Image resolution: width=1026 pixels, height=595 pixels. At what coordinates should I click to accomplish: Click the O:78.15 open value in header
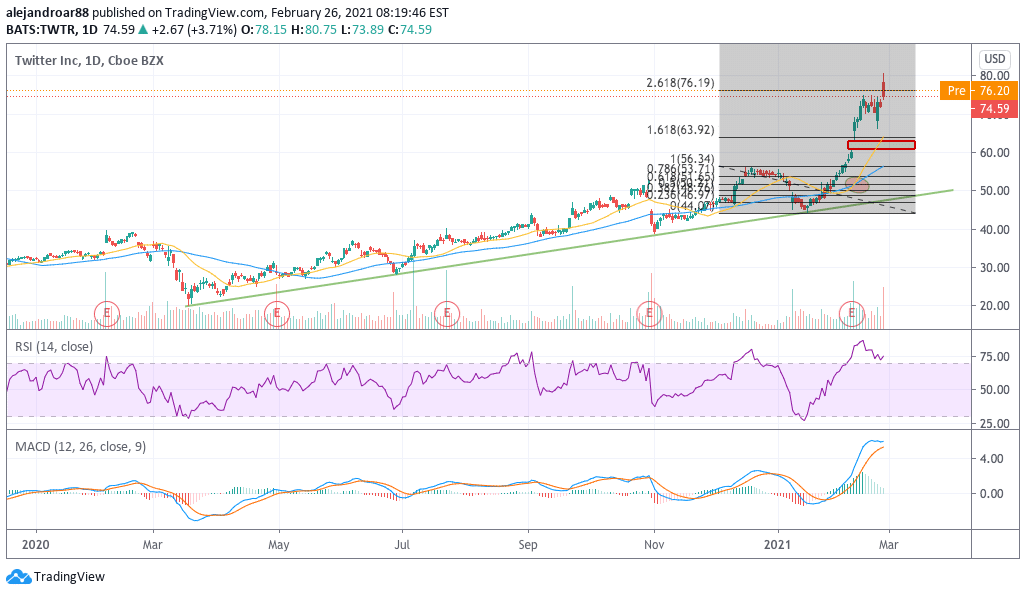point(264,29)
